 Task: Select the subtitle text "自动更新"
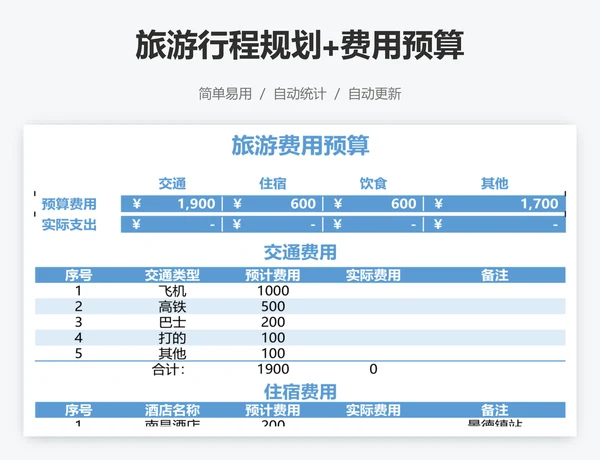[374, 93]
